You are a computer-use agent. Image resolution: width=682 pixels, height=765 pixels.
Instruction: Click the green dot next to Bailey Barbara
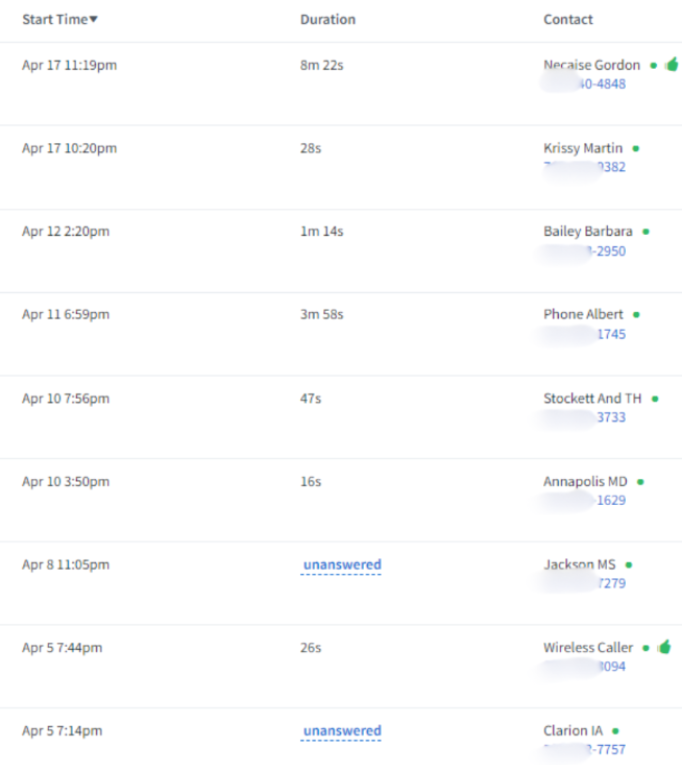[646, 231]
